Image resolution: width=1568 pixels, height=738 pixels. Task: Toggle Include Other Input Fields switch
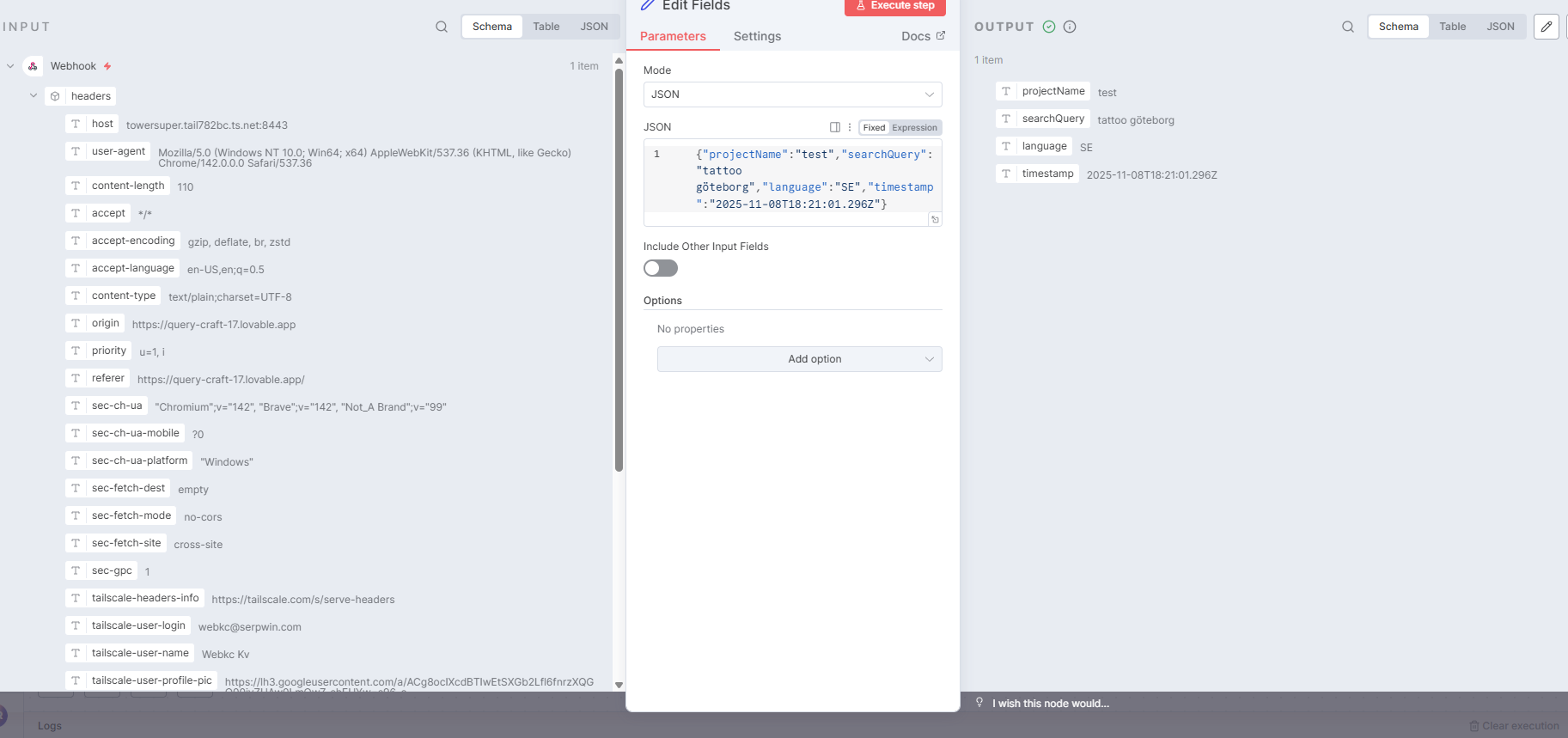click(x=661, y=269)
